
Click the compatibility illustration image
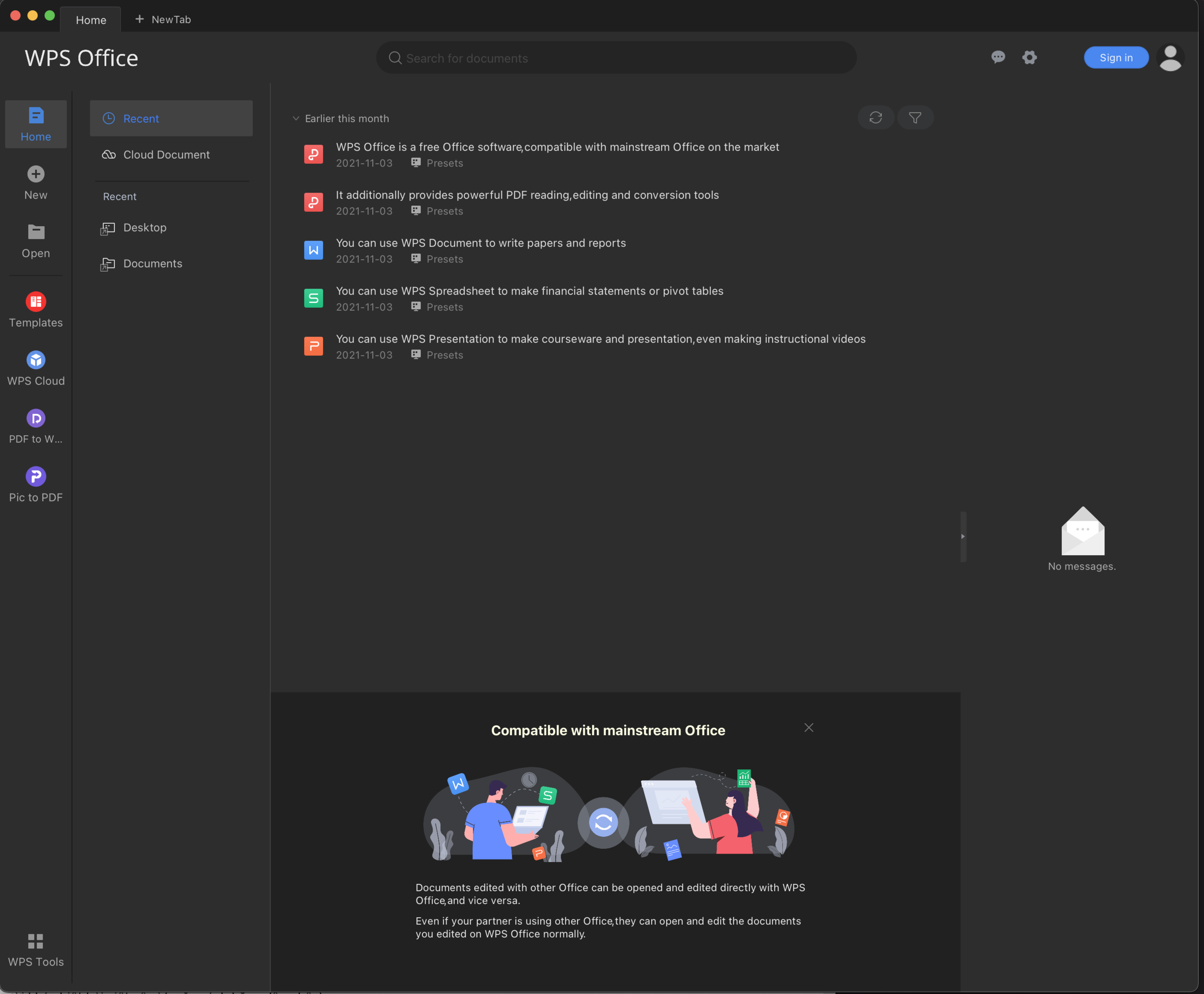[x=608, y=813]
